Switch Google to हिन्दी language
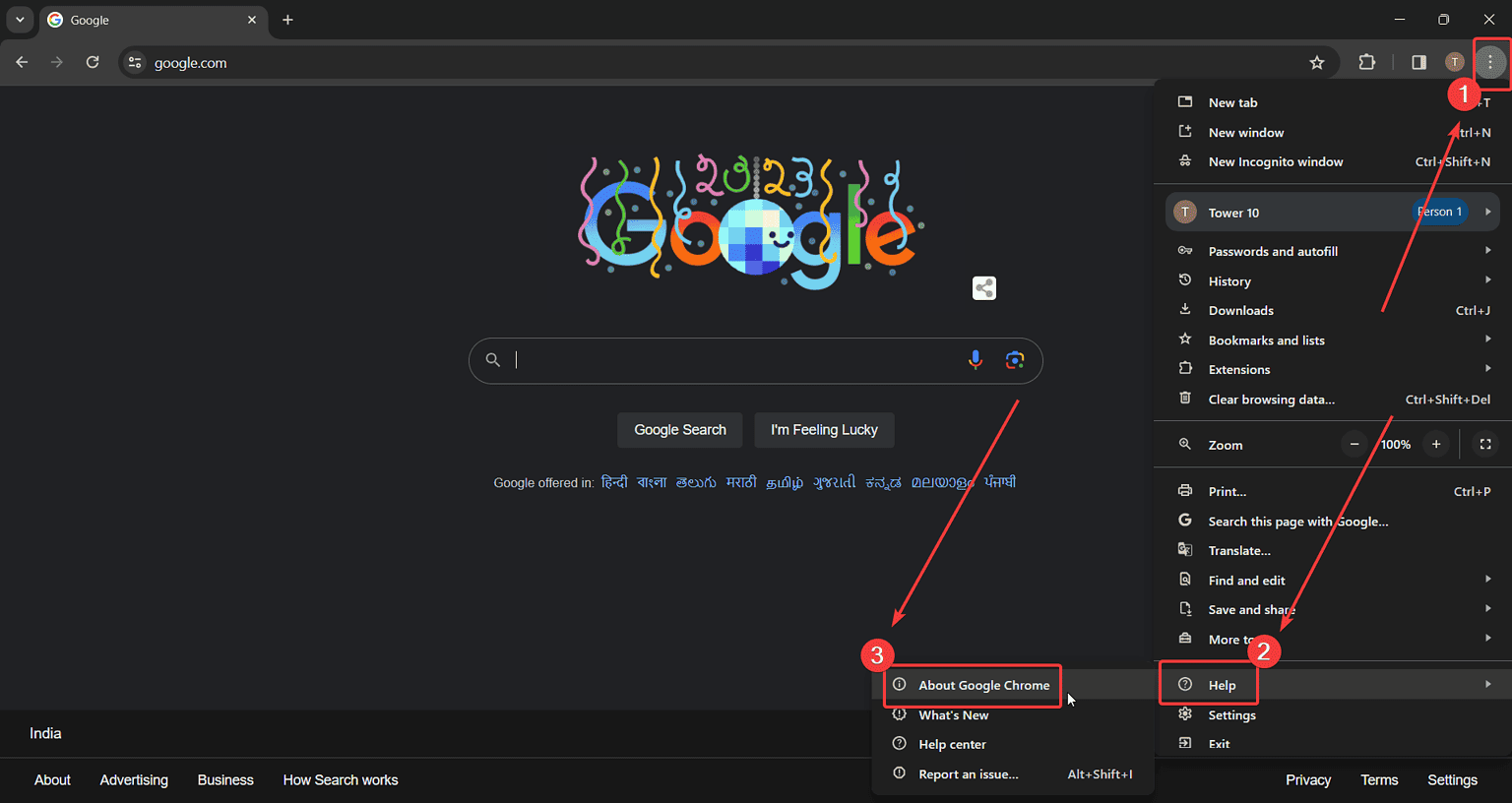 click(x=614, y=482)
